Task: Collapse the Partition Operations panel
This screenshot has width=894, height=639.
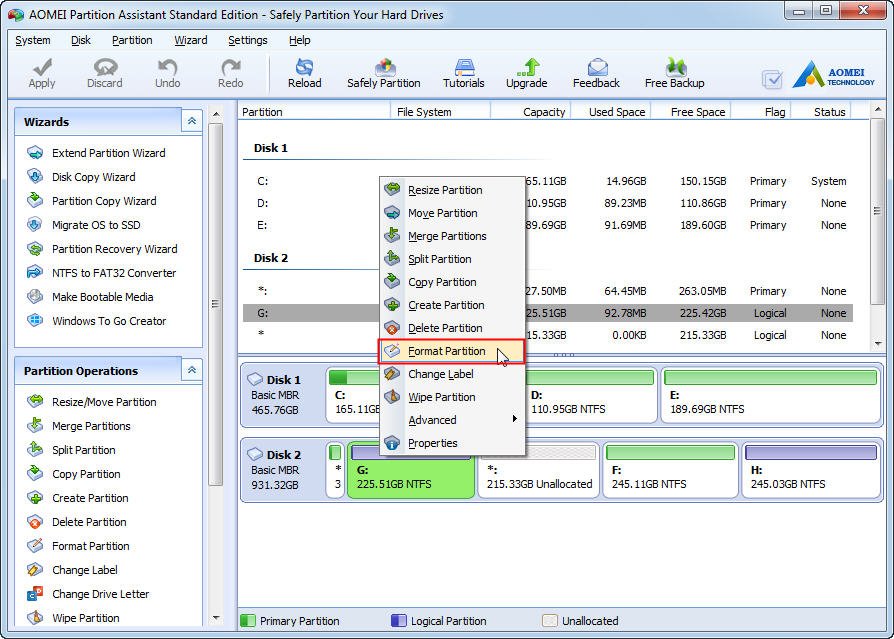Action: tap(192, 370)
